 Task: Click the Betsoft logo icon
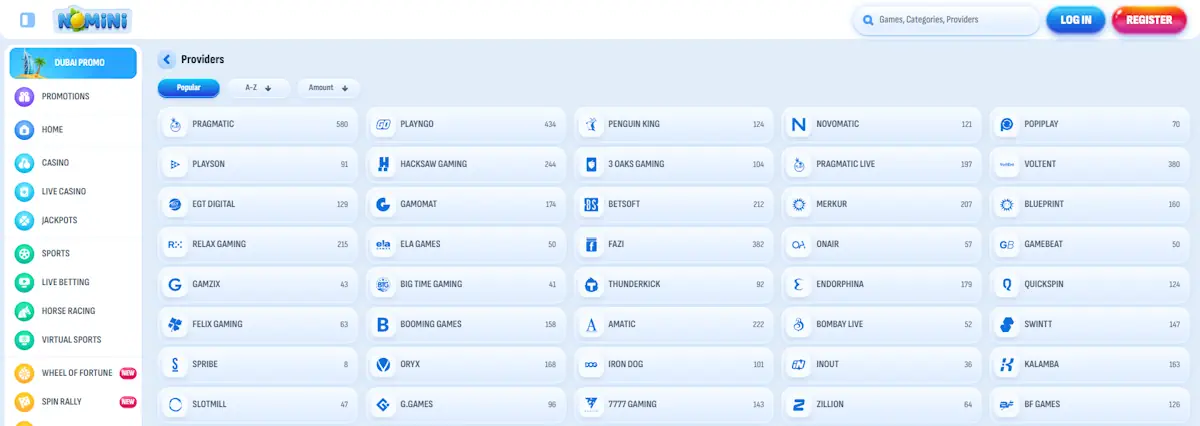tap(590, 205)
